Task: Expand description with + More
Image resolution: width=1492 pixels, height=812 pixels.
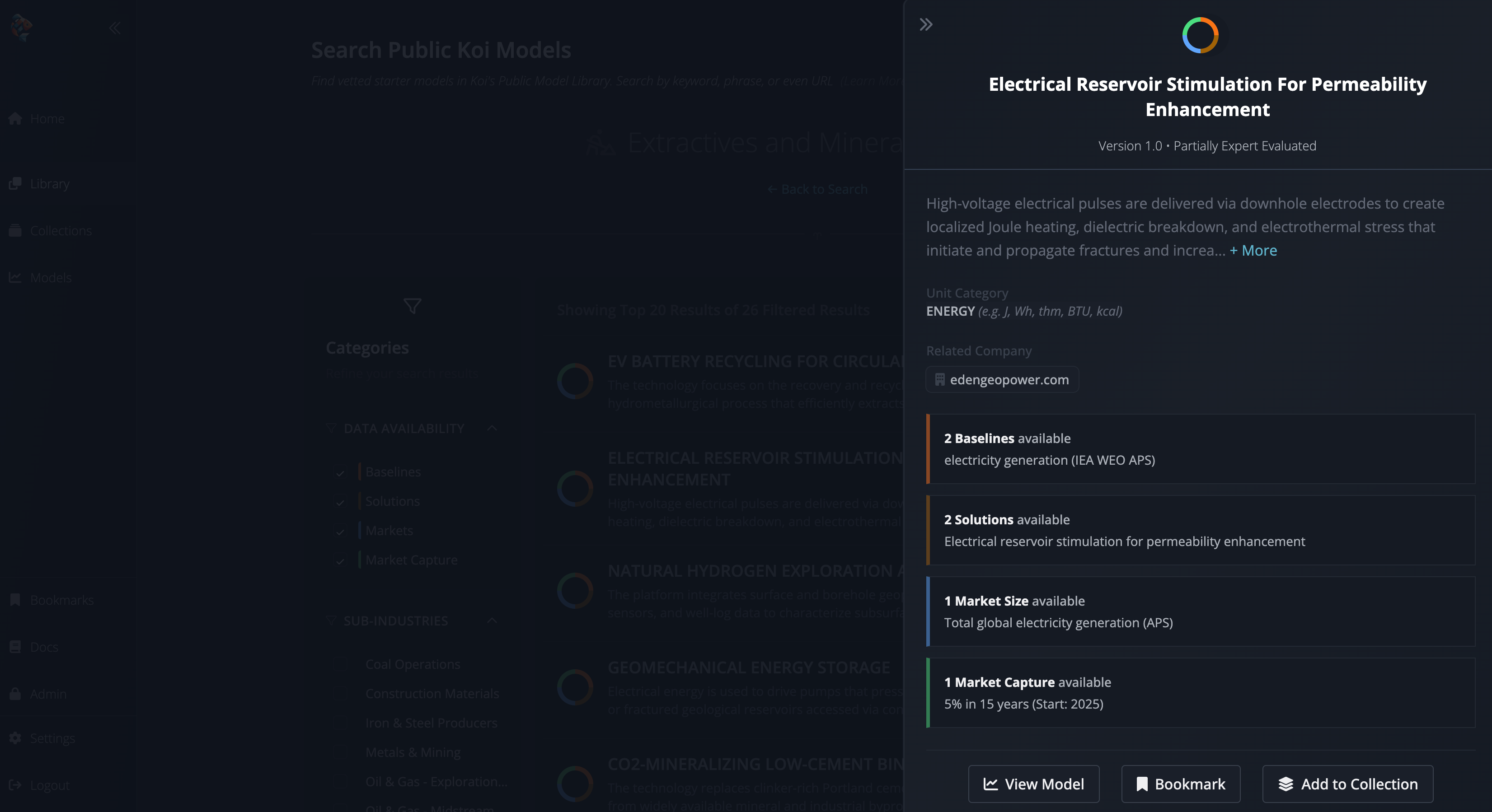Action: 1253,250
